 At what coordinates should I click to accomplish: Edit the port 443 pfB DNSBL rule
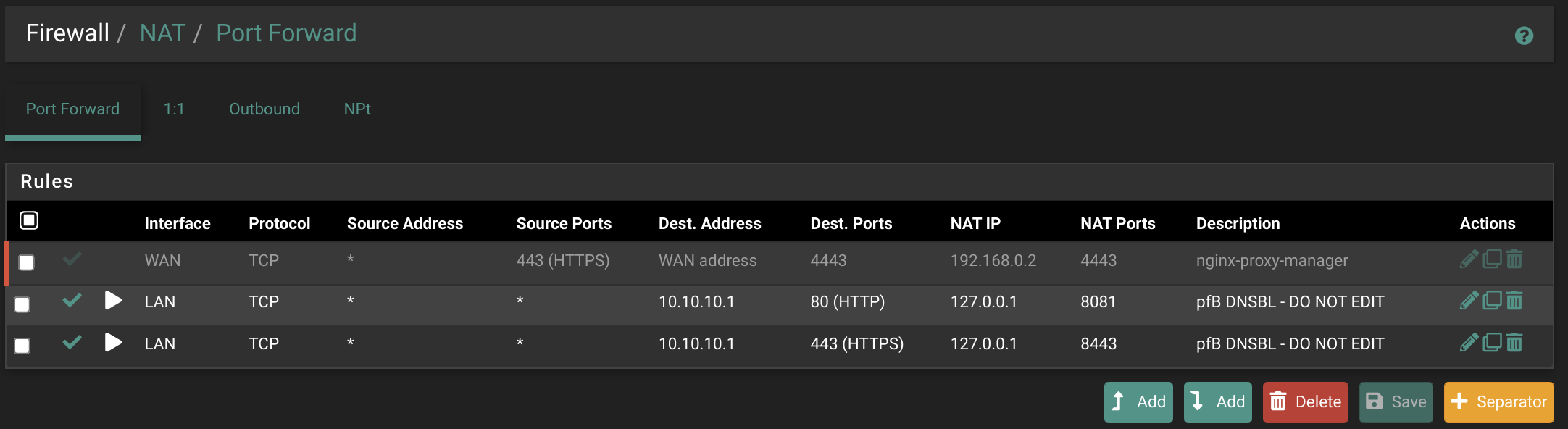pos(1469,343)
